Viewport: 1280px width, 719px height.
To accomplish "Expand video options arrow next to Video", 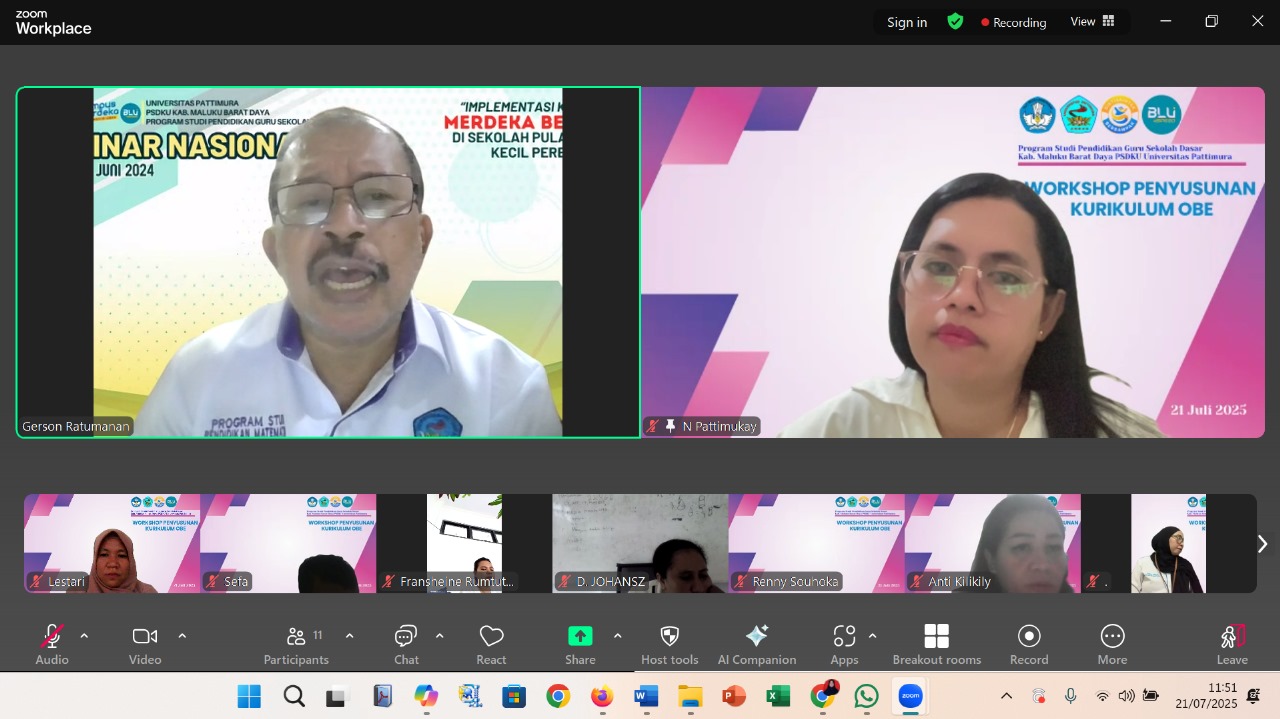I will 182,636.
